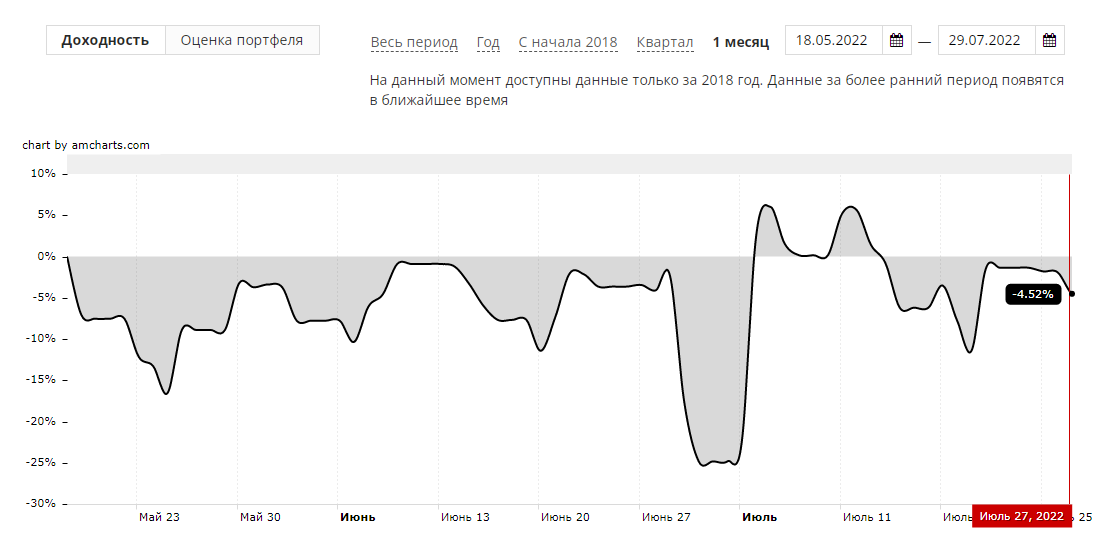Open calendar icon for end date
Screen dimensions: 1102x555
[1049, 41]
